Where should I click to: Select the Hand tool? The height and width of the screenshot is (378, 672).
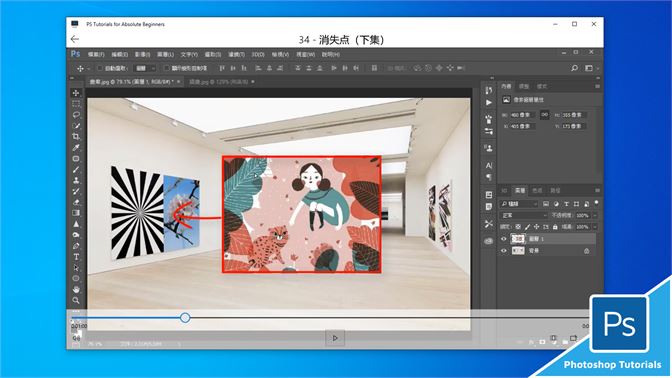pyautogui.click(x=76, y=290)
